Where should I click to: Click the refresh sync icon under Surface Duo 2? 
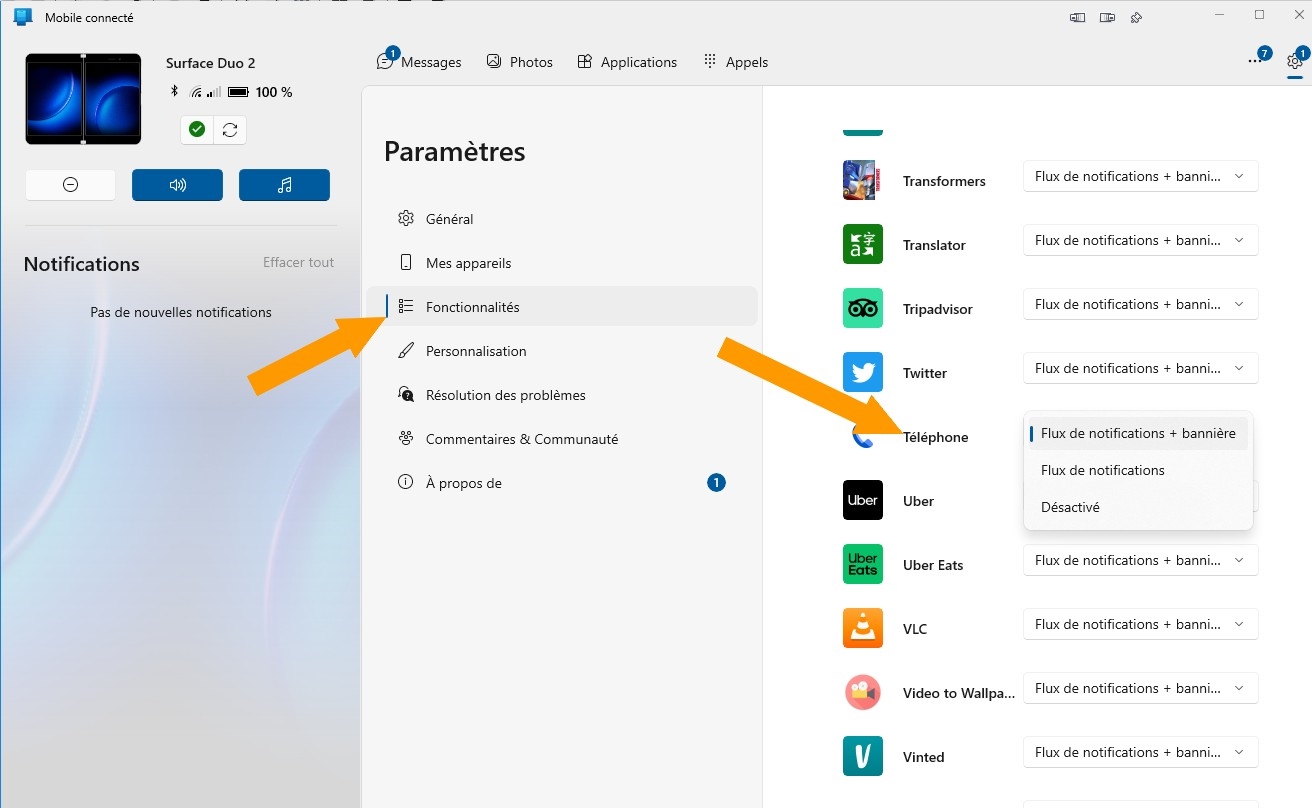pos(230,130)
